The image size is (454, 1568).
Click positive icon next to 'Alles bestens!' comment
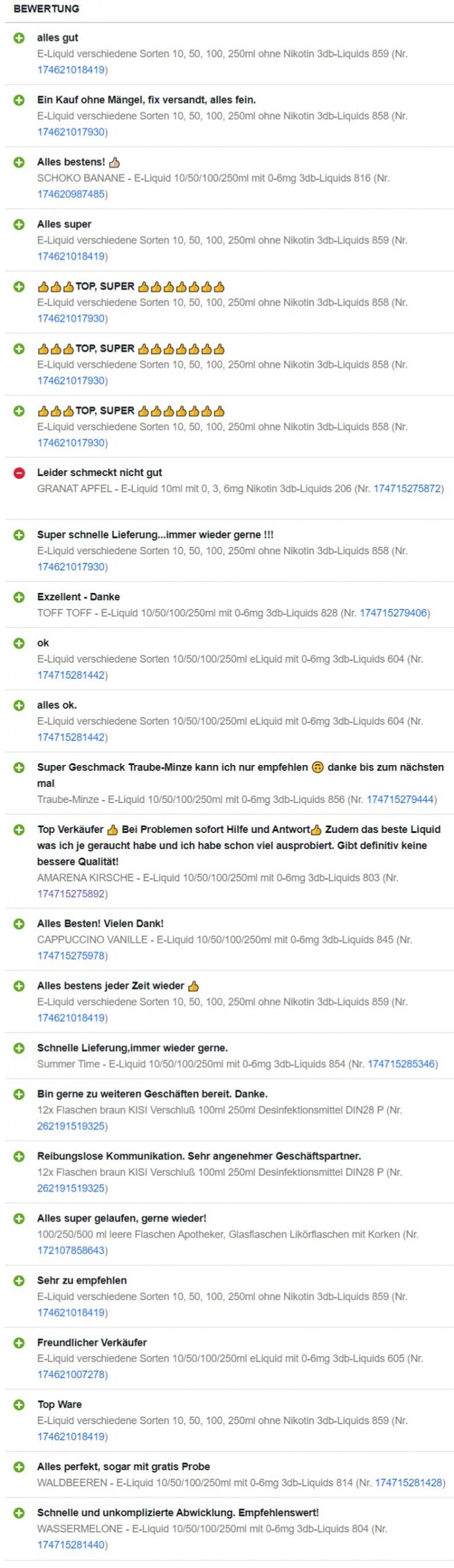click(19, 162)
